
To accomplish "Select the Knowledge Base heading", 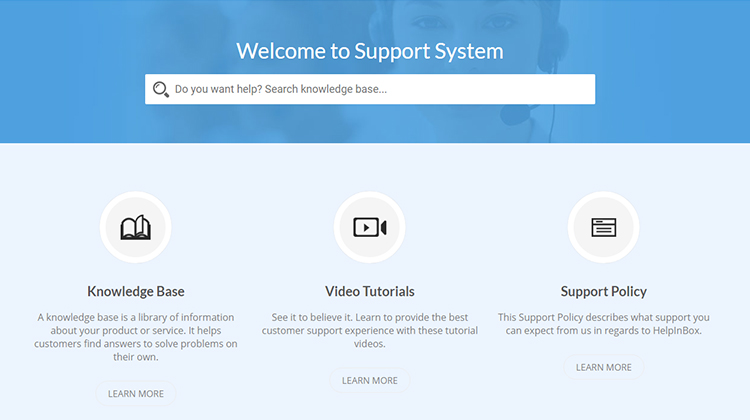I will 136,291.
